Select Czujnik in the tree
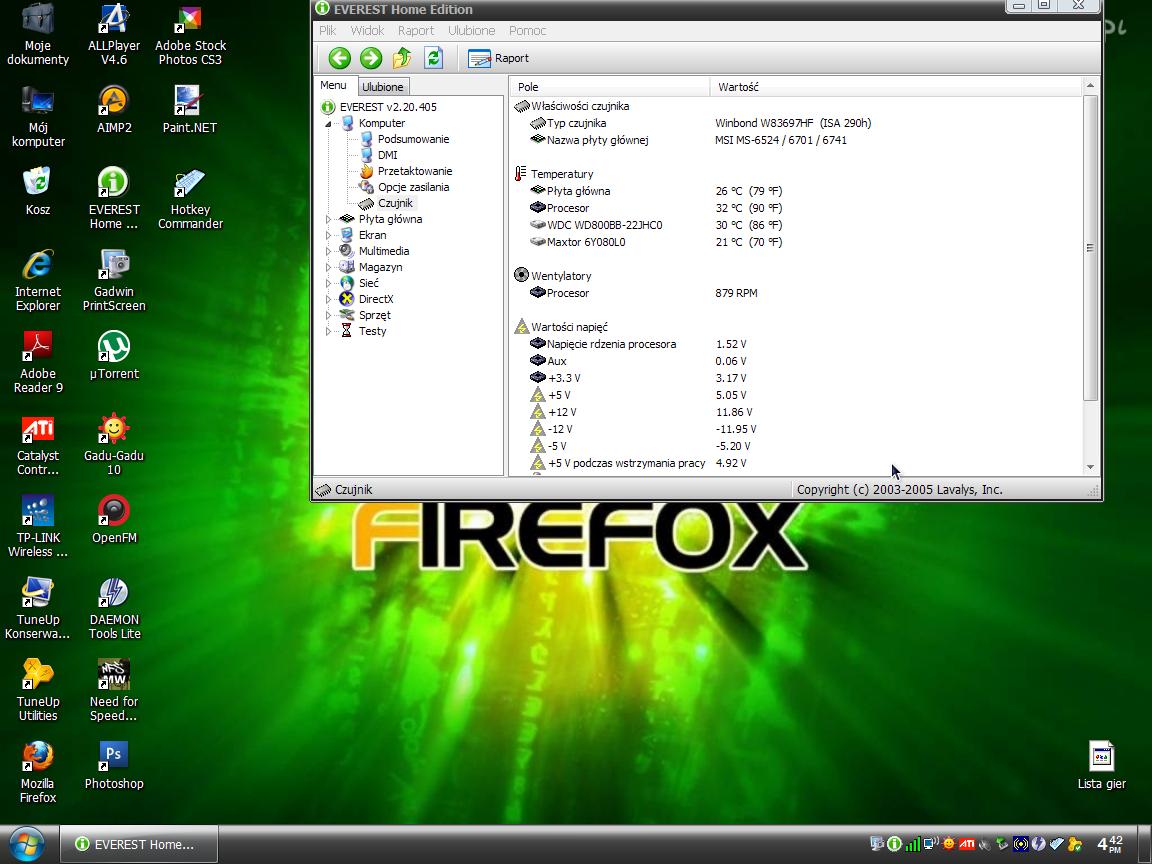1152x864 pixels. coord(395,203)
